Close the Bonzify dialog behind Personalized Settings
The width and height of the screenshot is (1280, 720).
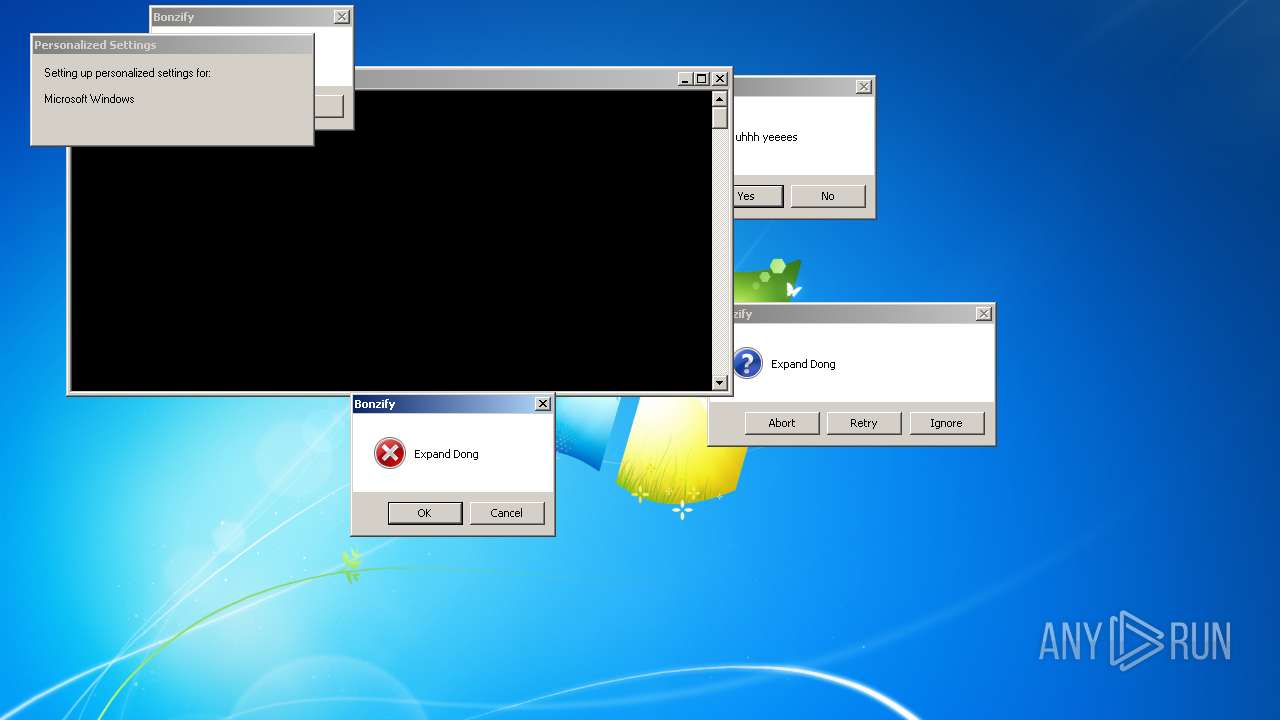point(342,17)
